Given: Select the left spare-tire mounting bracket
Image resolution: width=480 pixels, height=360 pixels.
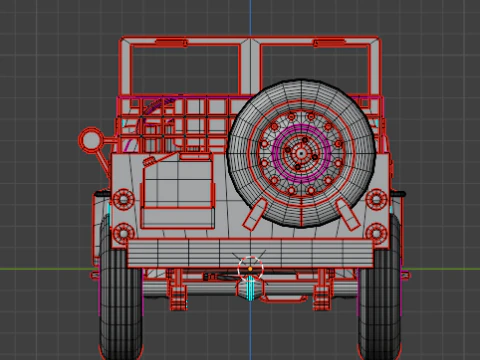Looking at the screenshot, I should coord(255,215).
